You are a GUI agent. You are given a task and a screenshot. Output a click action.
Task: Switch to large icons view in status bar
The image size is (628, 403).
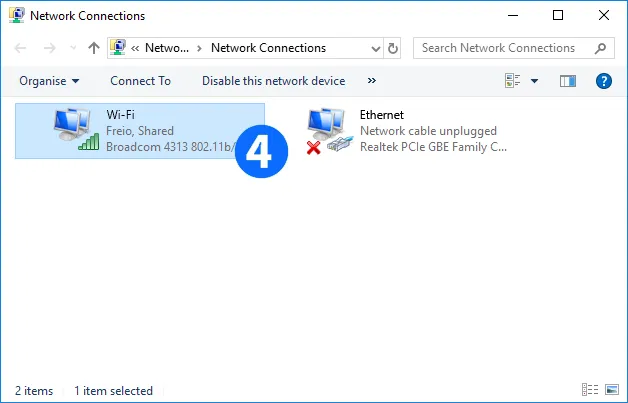click(612, 389)
